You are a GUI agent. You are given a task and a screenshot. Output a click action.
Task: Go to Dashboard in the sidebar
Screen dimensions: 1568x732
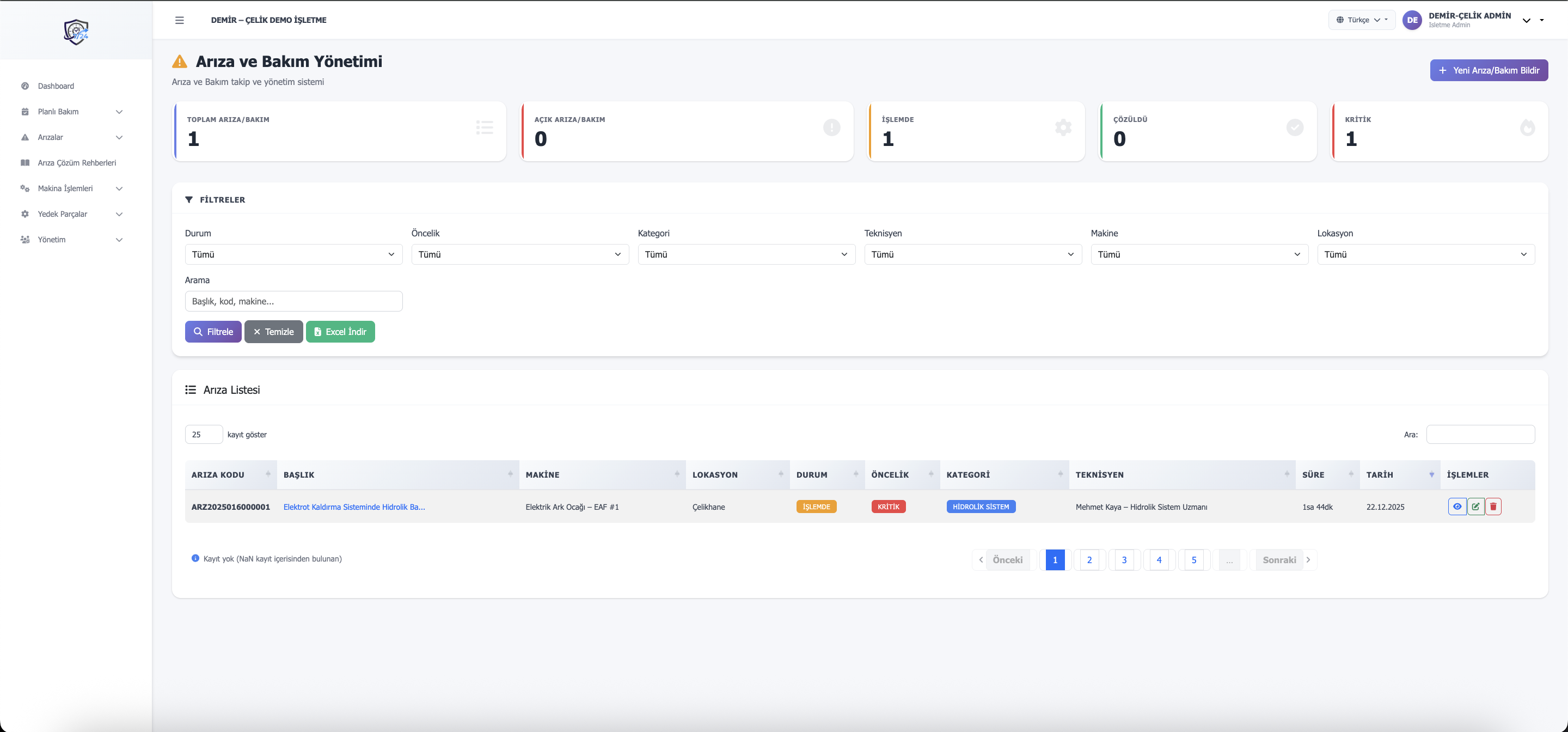pyautogui.click(x=56, y=87)
